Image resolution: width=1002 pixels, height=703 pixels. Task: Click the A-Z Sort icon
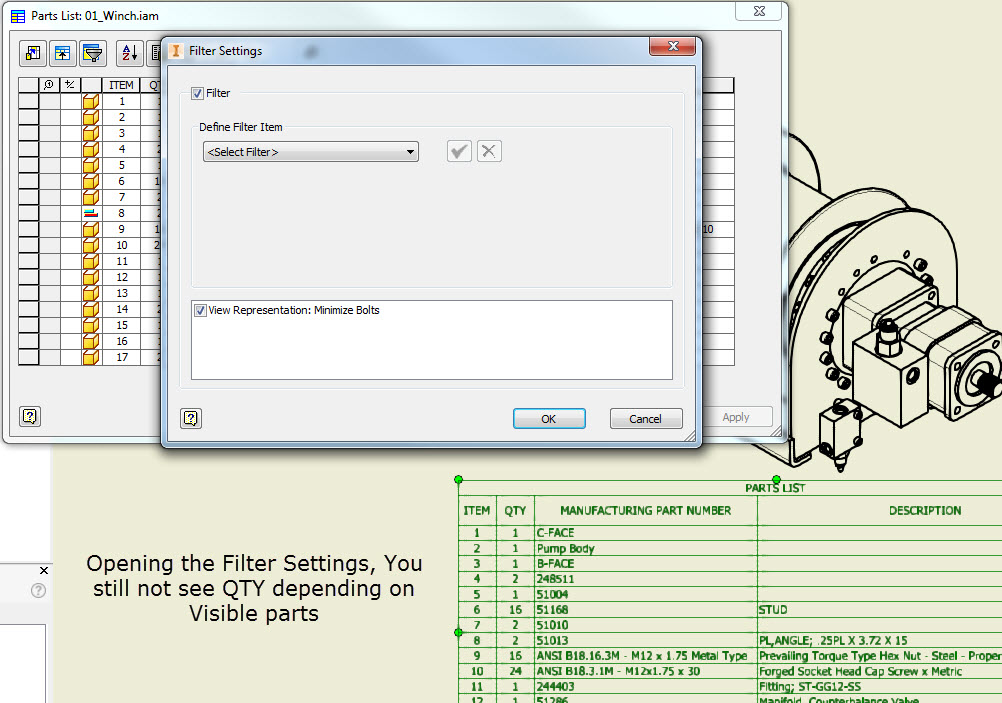130,53
